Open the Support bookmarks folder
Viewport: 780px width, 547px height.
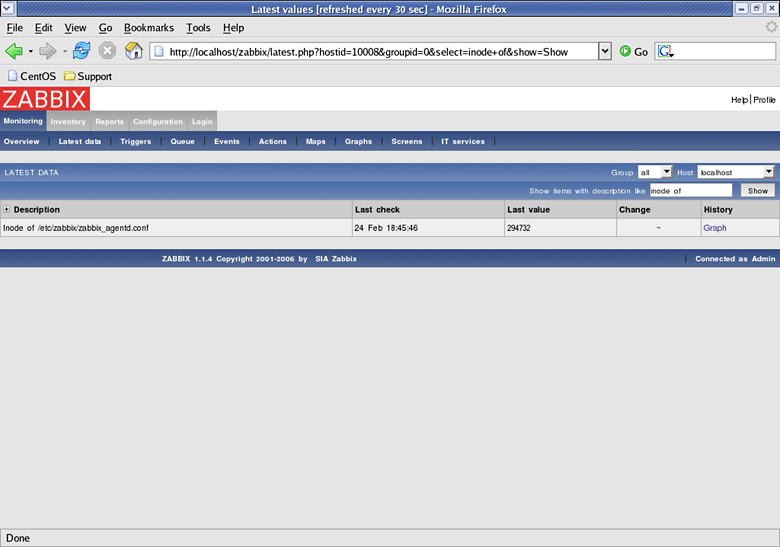click(87, 76)
